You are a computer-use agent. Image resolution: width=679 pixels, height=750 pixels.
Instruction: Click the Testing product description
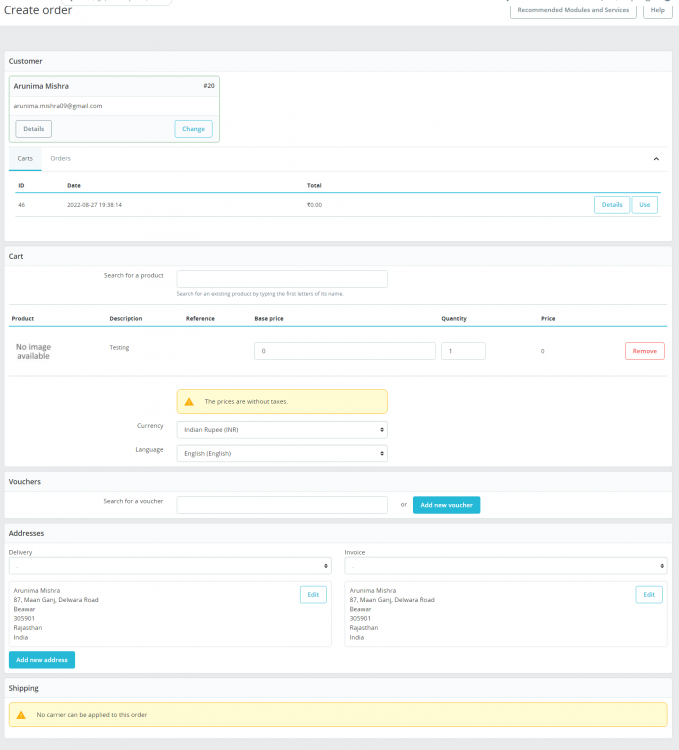tap(120, 348)
